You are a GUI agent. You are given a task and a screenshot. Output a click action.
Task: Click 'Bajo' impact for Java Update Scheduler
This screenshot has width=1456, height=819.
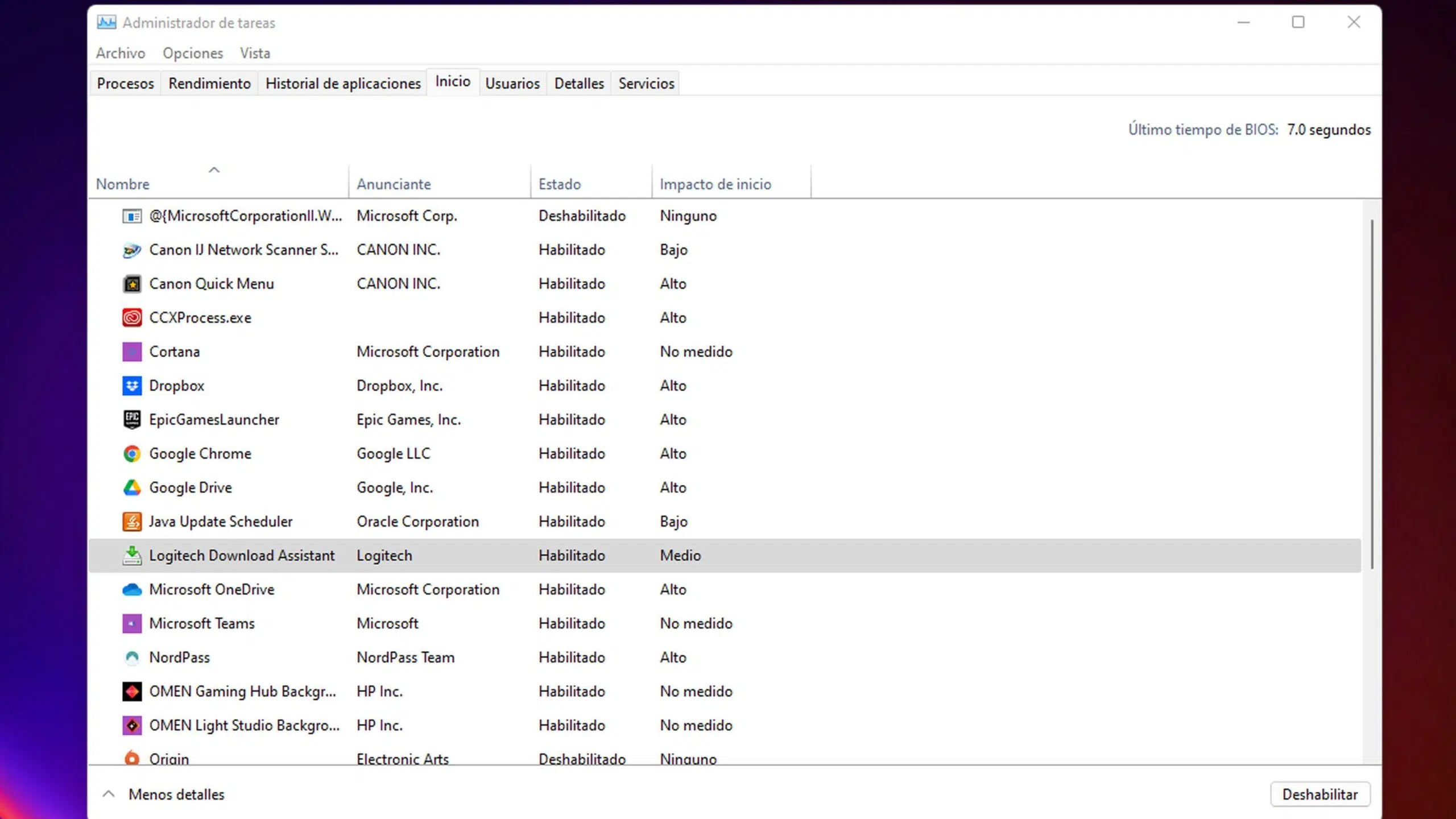point(673,522)
